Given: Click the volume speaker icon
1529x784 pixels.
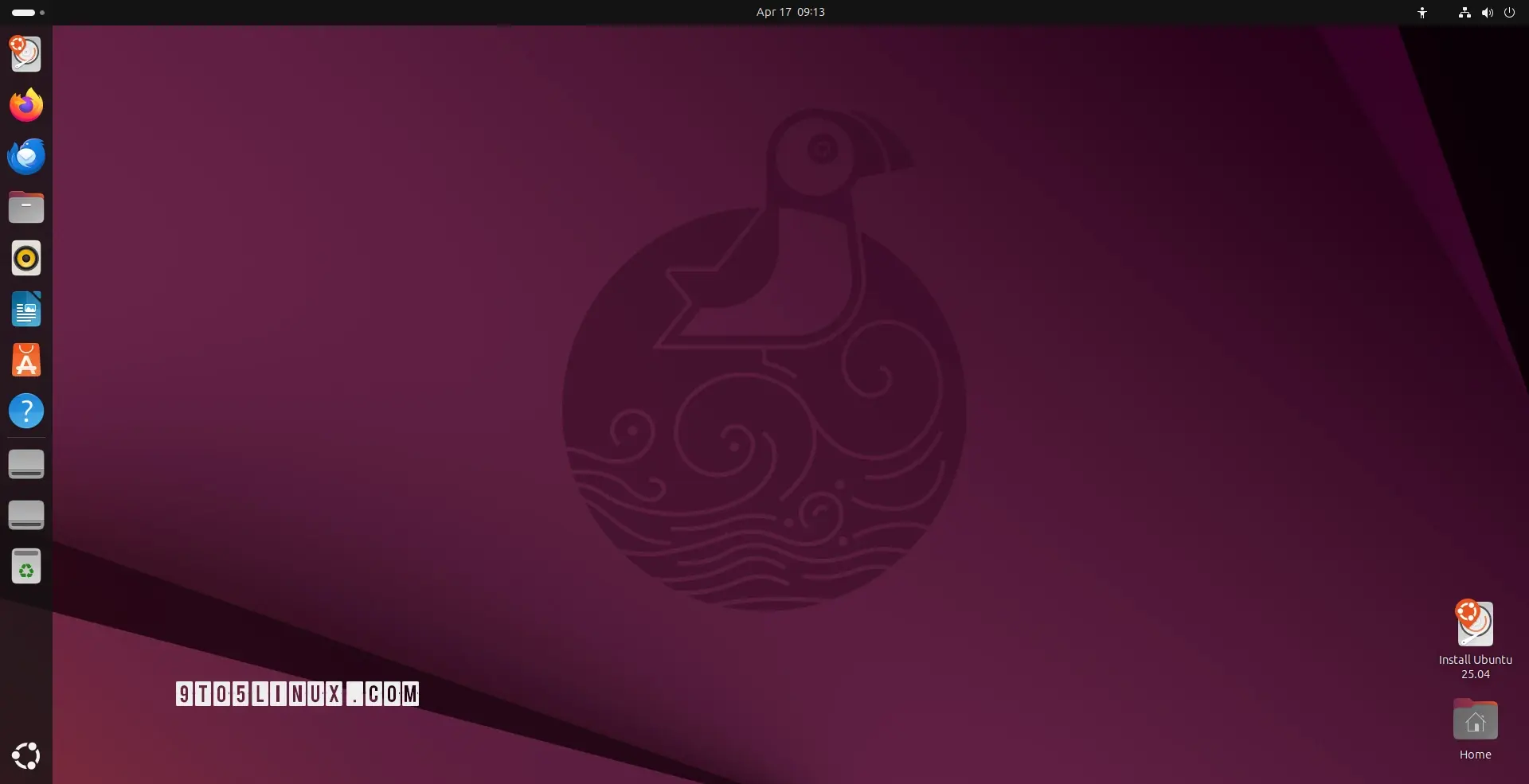Looking at the screenshot, I should pyautogui.click(x=1487, y=12).
